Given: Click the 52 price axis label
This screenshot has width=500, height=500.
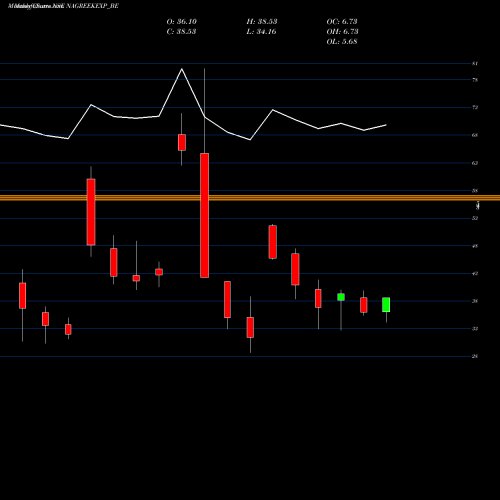Looking at the screenshot, I should pyautogui.click(x=475, y=218).
